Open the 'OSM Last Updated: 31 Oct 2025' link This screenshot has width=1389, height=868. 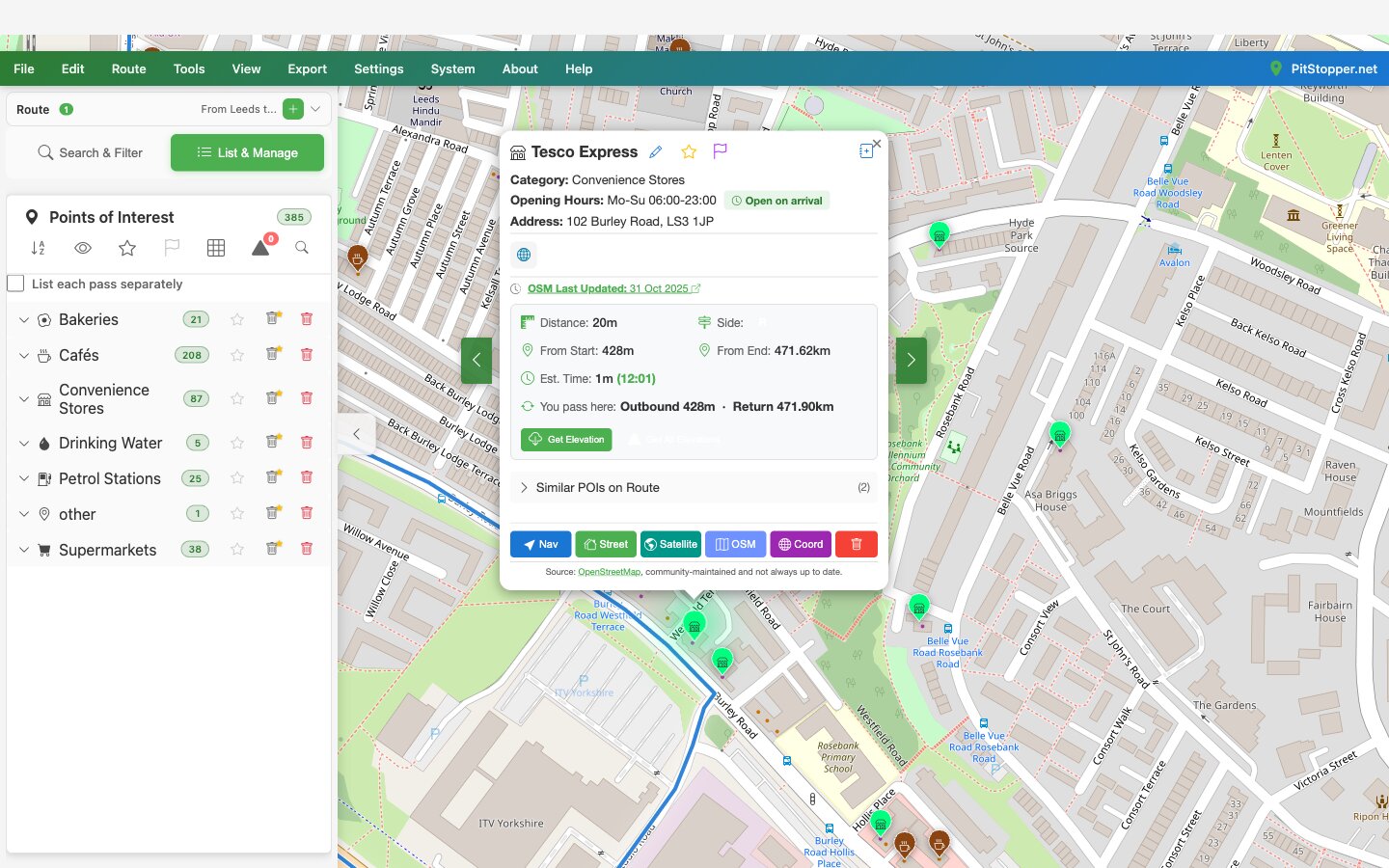pyautogui.click(x=613, y=288)
